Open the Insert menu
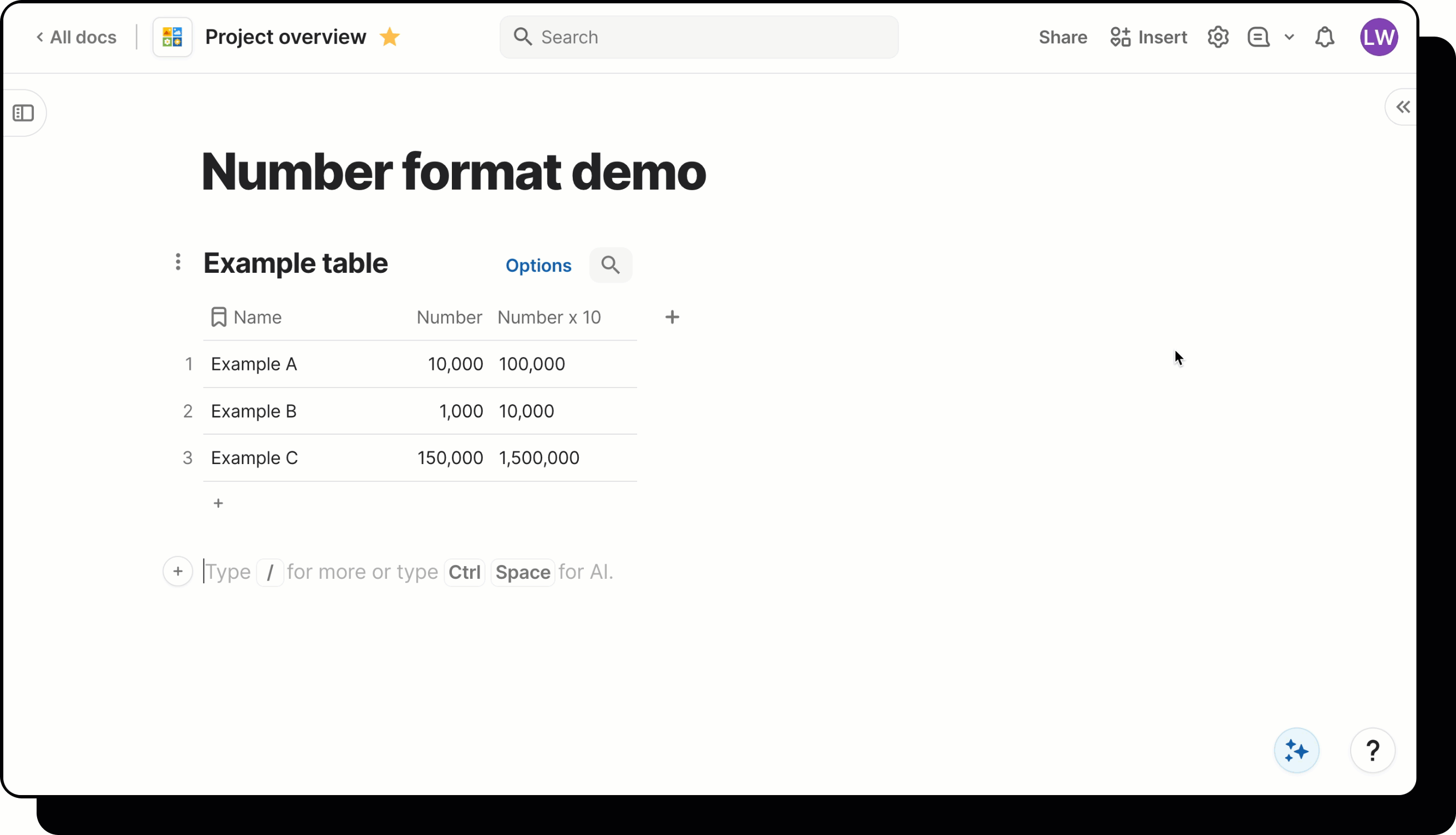 1148,37
